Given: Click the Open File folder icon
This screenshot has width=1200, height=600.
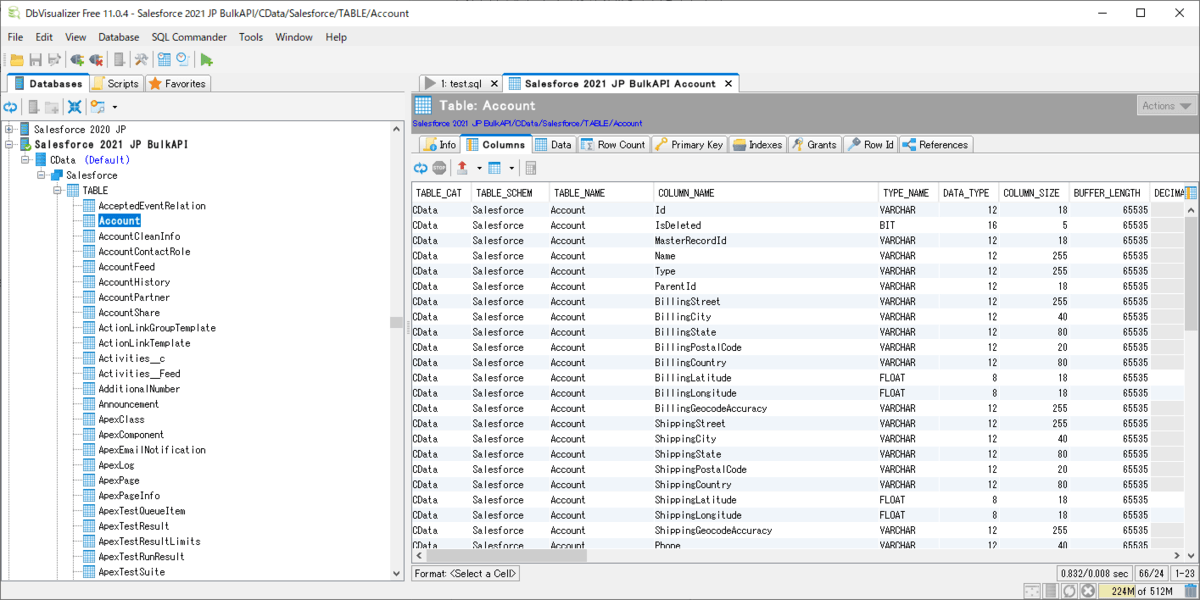Looking at the screenshot, I should tap(17, 60).
